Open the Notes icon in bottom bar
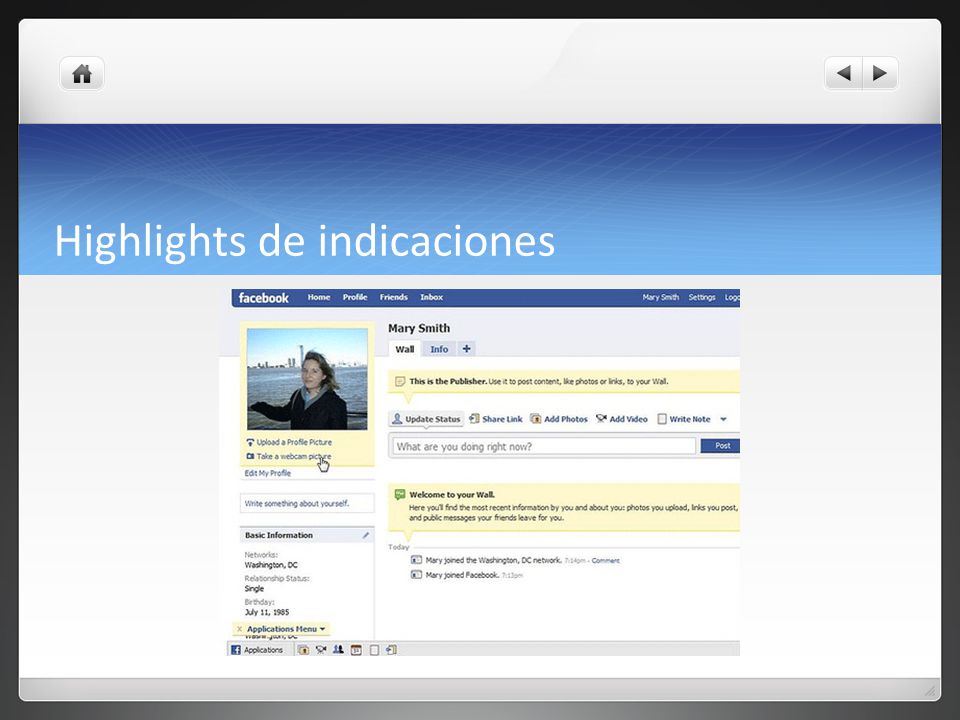Image resolution: width=960 pixels, height=720 pixels. pos(374,650)
